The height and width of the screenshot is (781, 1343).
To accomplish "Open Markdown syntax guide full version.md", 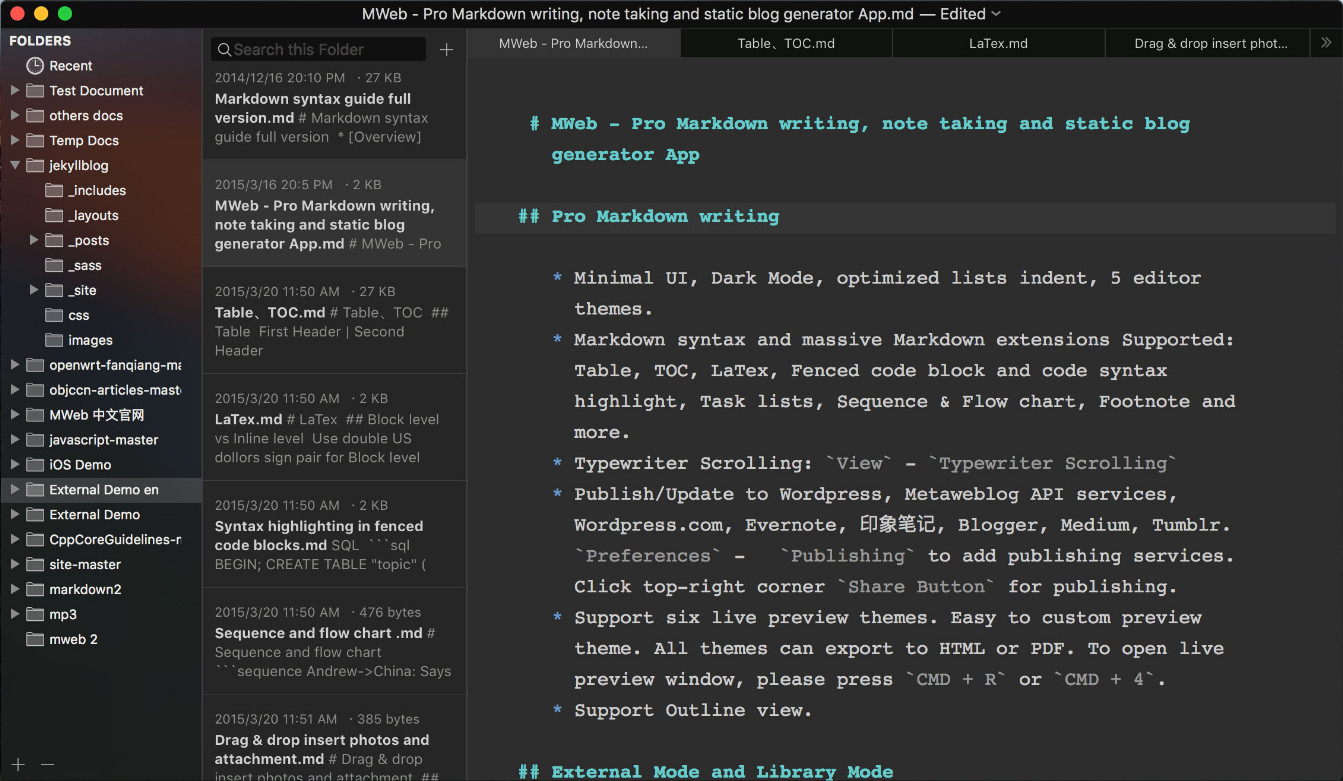I will pyautogui.click(x=334, y=108).
